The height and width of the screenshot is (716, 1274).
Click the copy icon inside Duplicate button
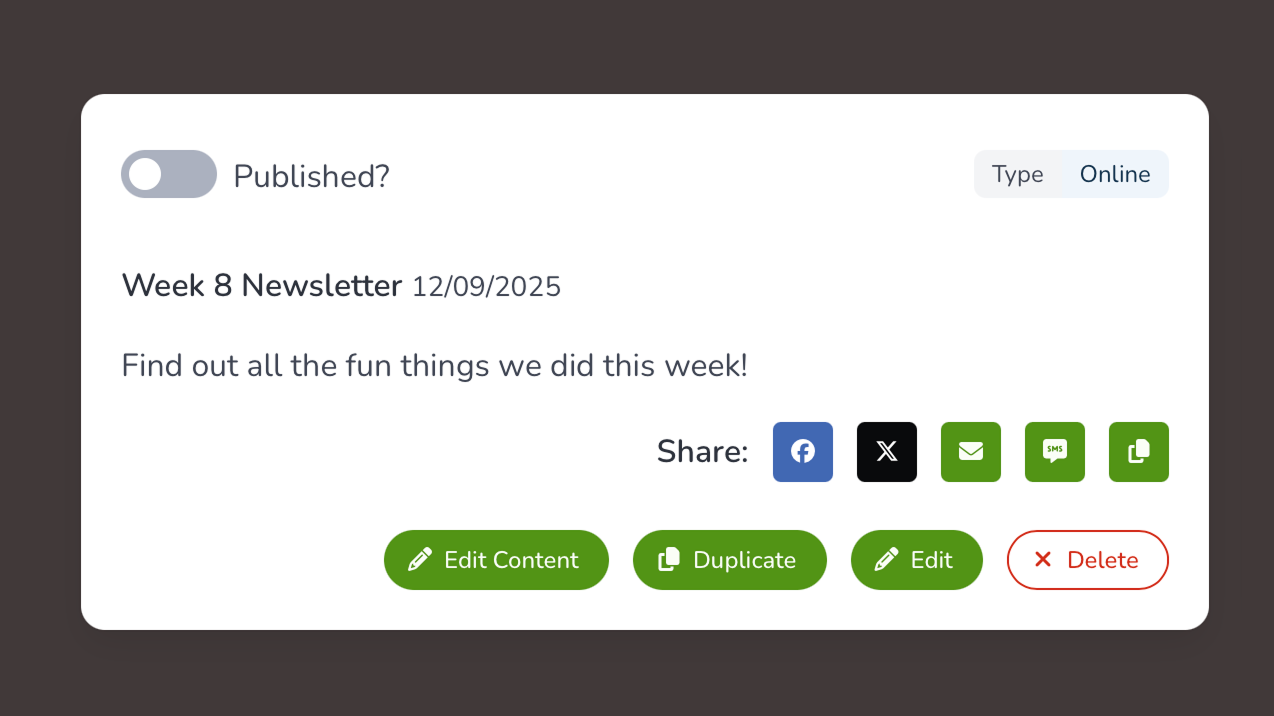click(x=669, y=560)
